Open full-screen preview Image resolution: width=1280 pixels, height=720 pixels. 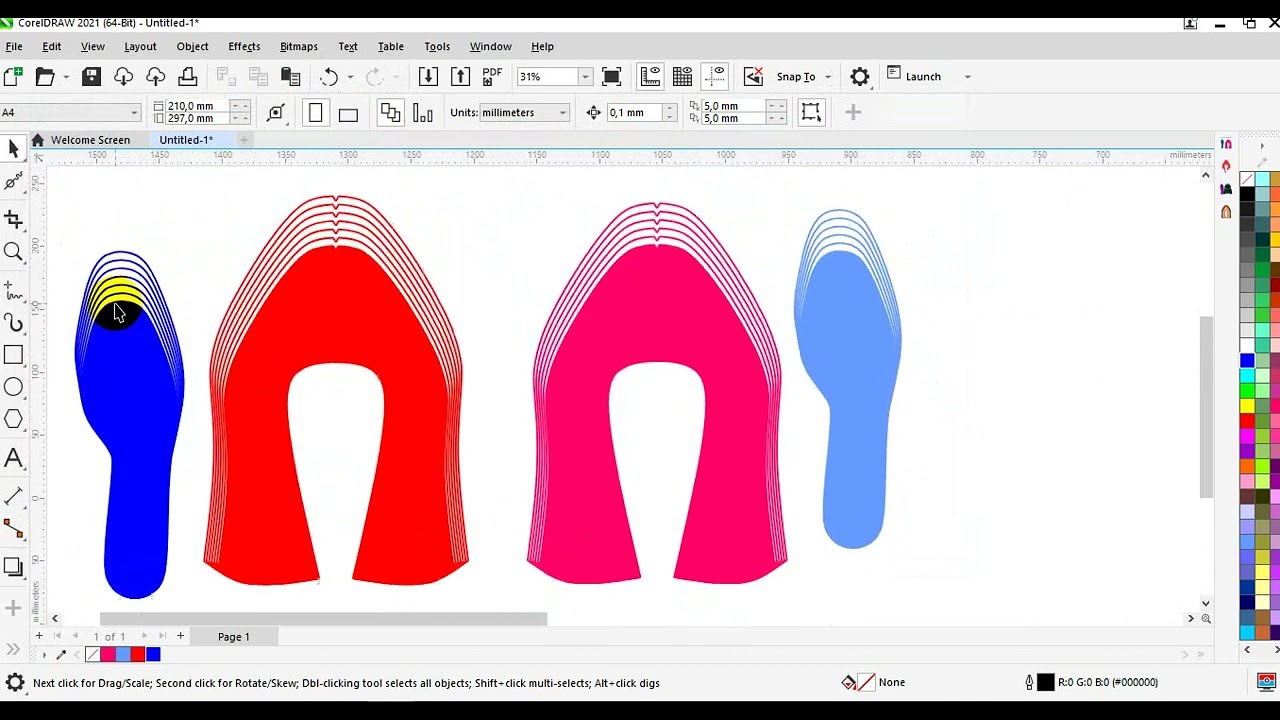point(612,76)
